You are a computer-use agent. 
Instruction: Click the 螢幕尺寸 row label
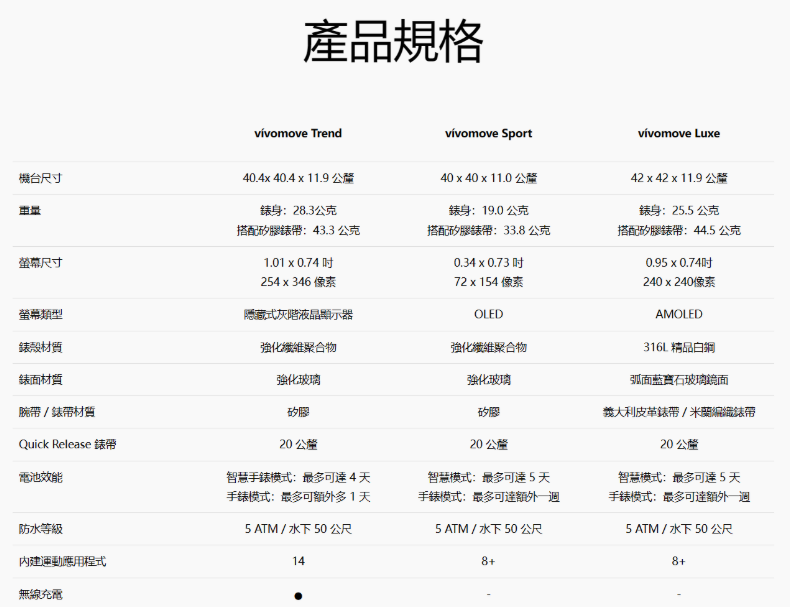40,262
